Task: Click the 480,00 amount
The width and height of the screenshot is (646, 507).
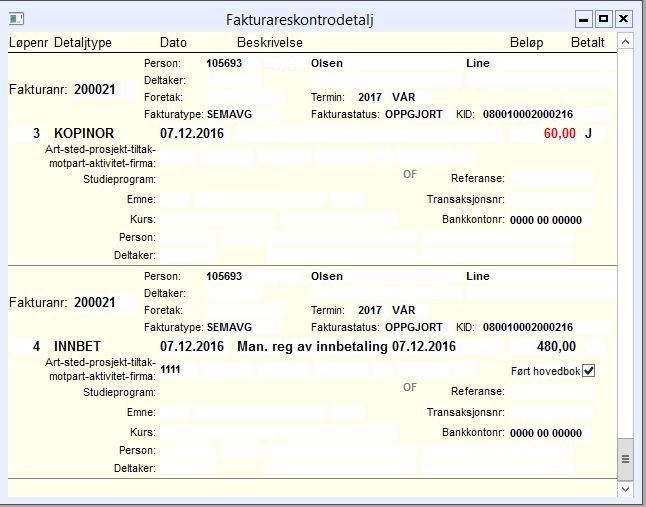Action: pos(556,346)
